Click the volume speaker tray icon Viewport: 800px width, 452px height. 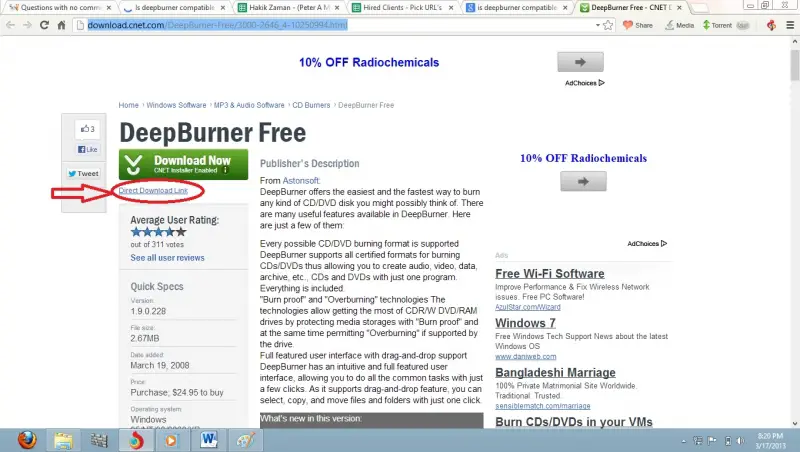point(740,441)
